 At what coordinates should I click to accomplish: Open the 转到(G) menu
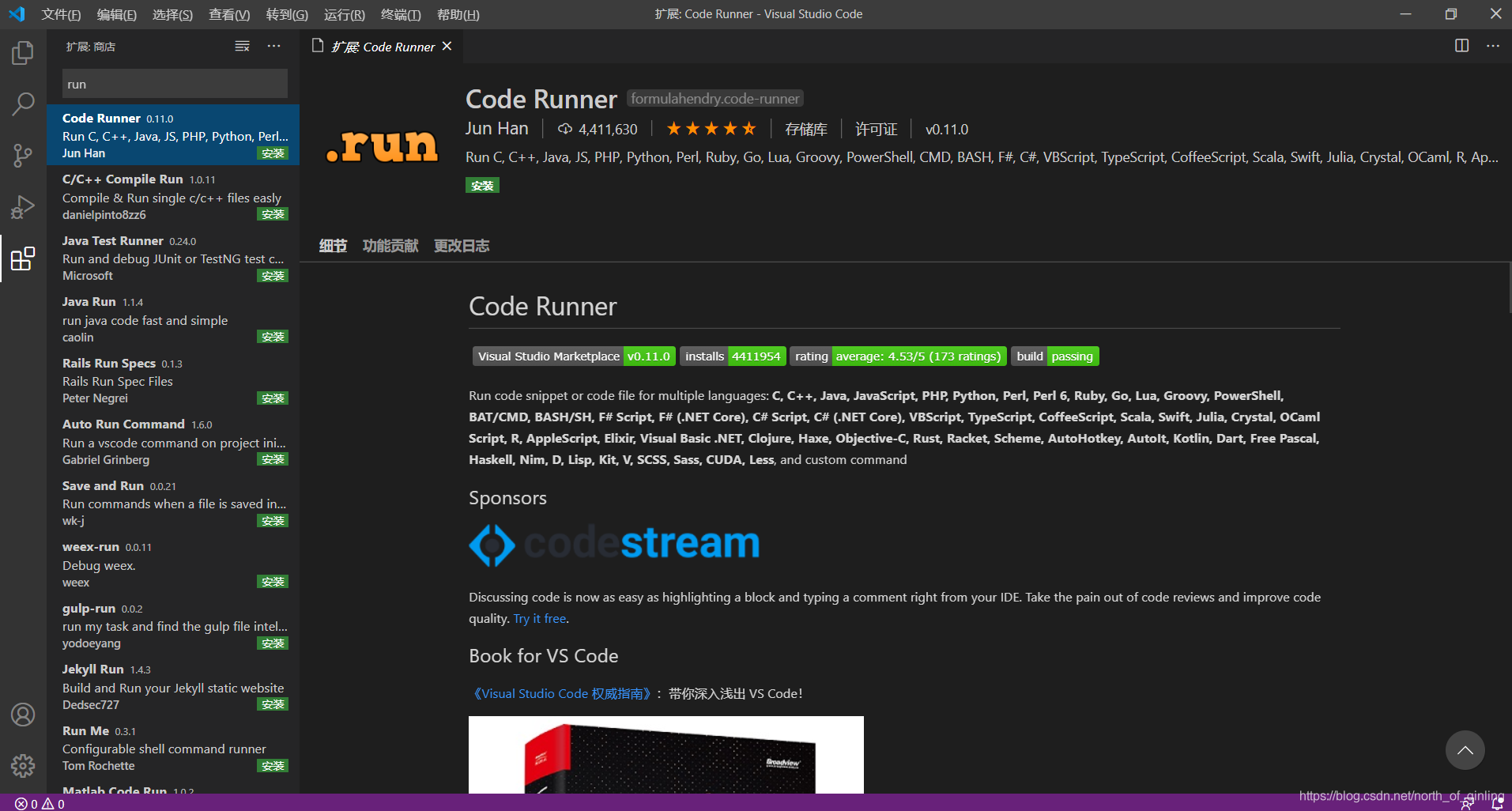(287, 14)
